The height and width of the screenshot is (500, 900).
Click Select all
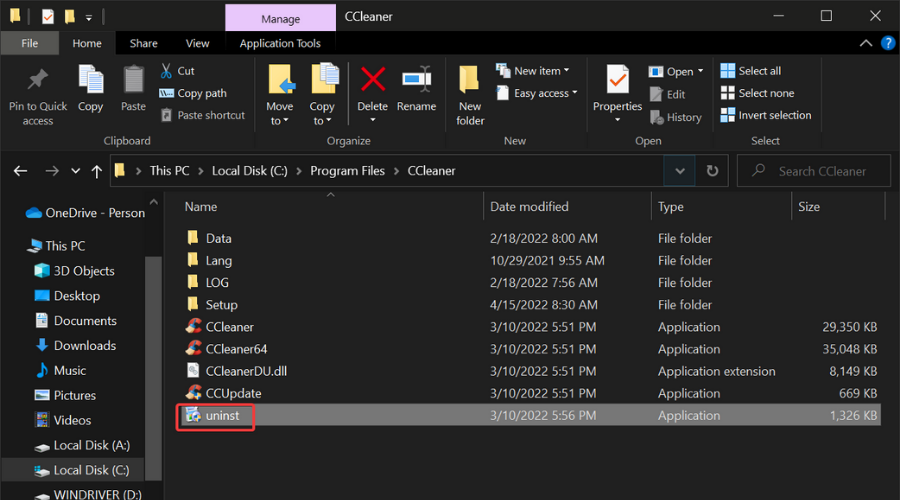pyautogui.click(x=751, y=71)
